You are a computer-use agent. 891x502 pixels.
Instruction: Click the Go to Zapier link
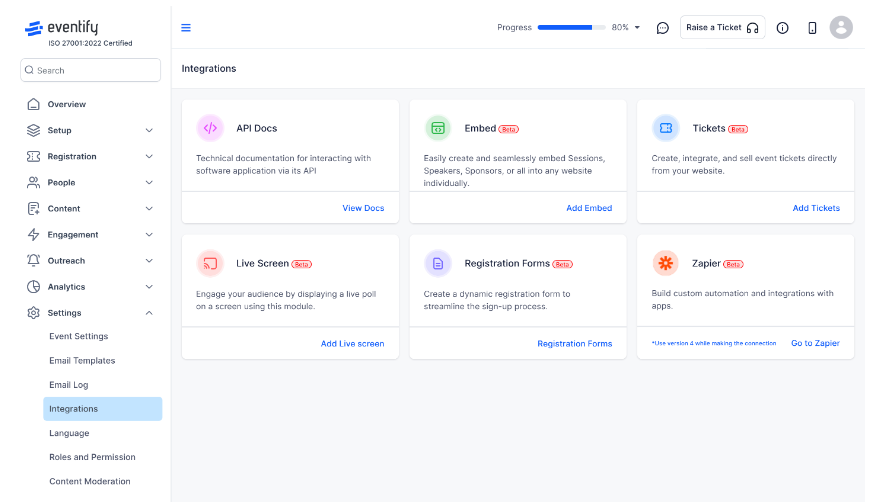pyautogui.click(x=815, y=343)
